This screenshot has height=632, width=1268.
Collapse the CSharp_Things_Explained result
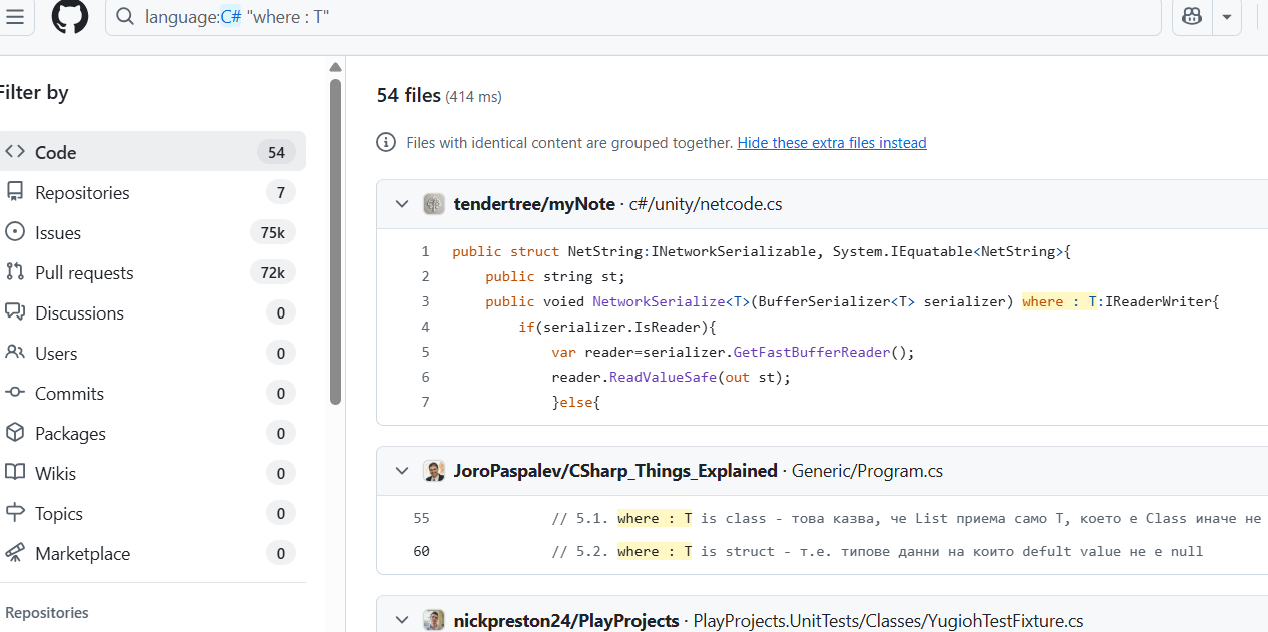click(402, 471)
